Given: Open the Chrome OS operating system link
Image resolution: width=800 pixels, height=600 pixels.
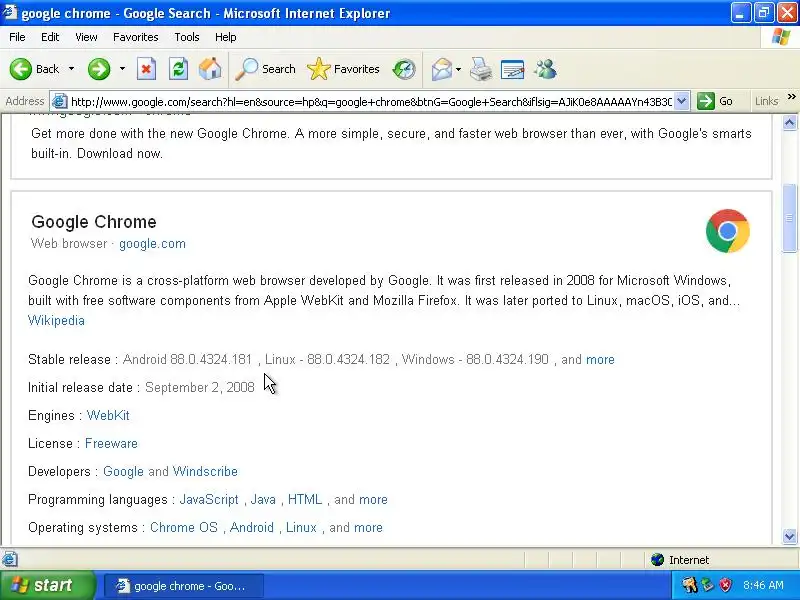Looking at the screenshot, I should pos(184,528).
